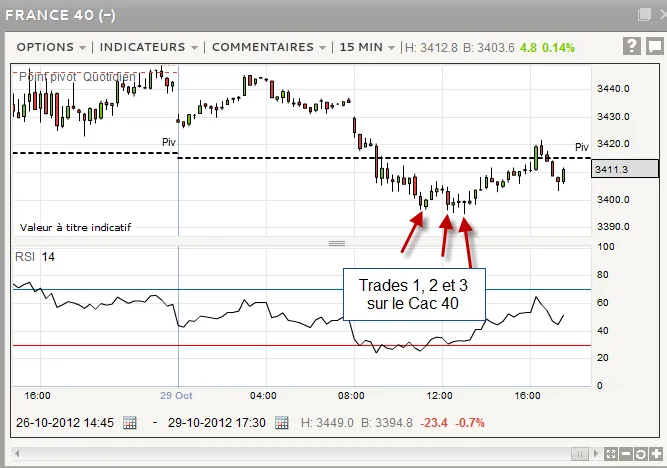Click the RSI 20 axis label

[602, 358]
